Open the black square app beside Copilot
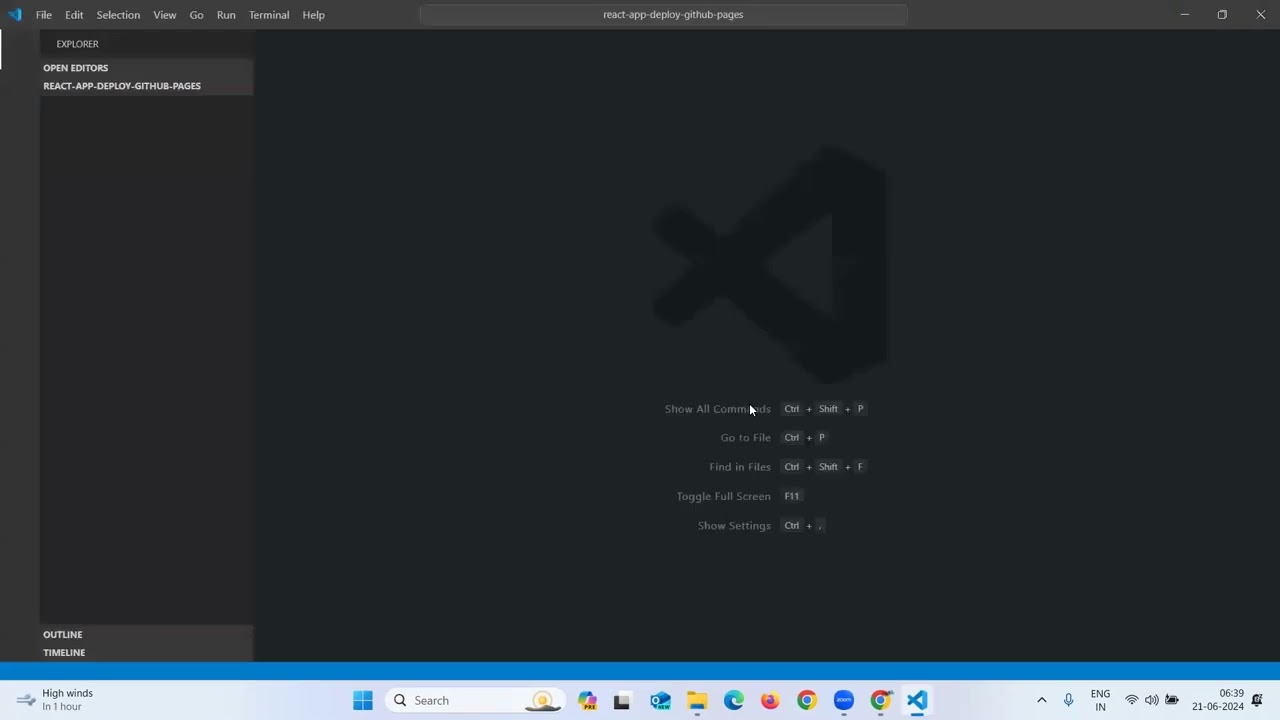 coord(621,700)
